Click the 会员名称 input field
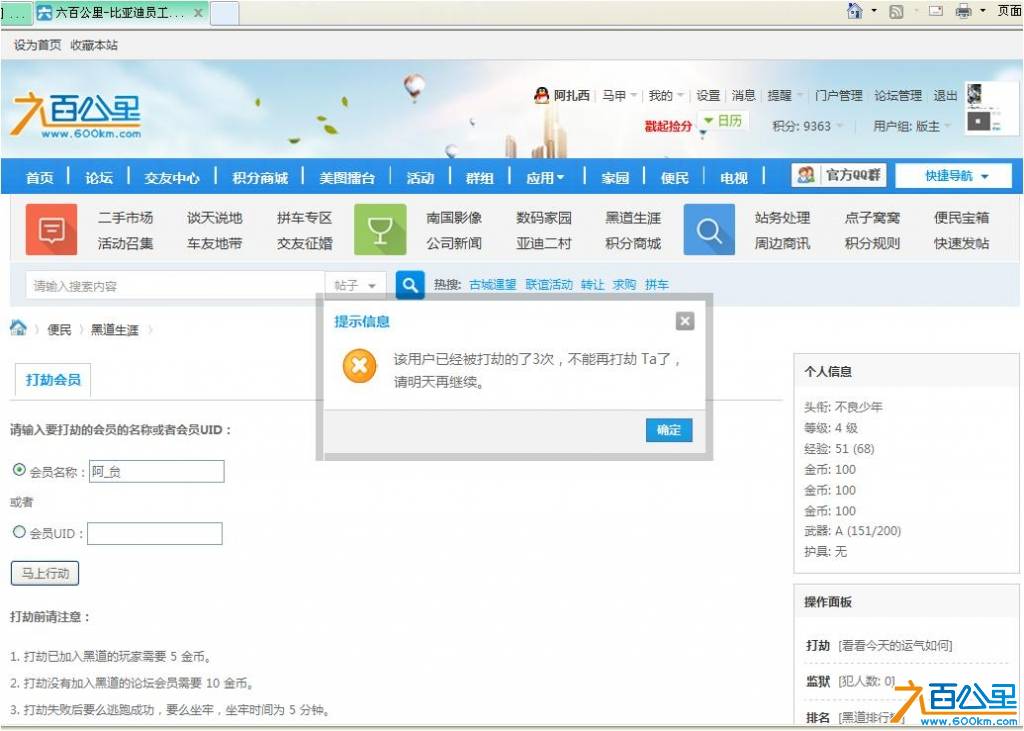Viewport: 1024px width, 731px height. click(157, 472)
